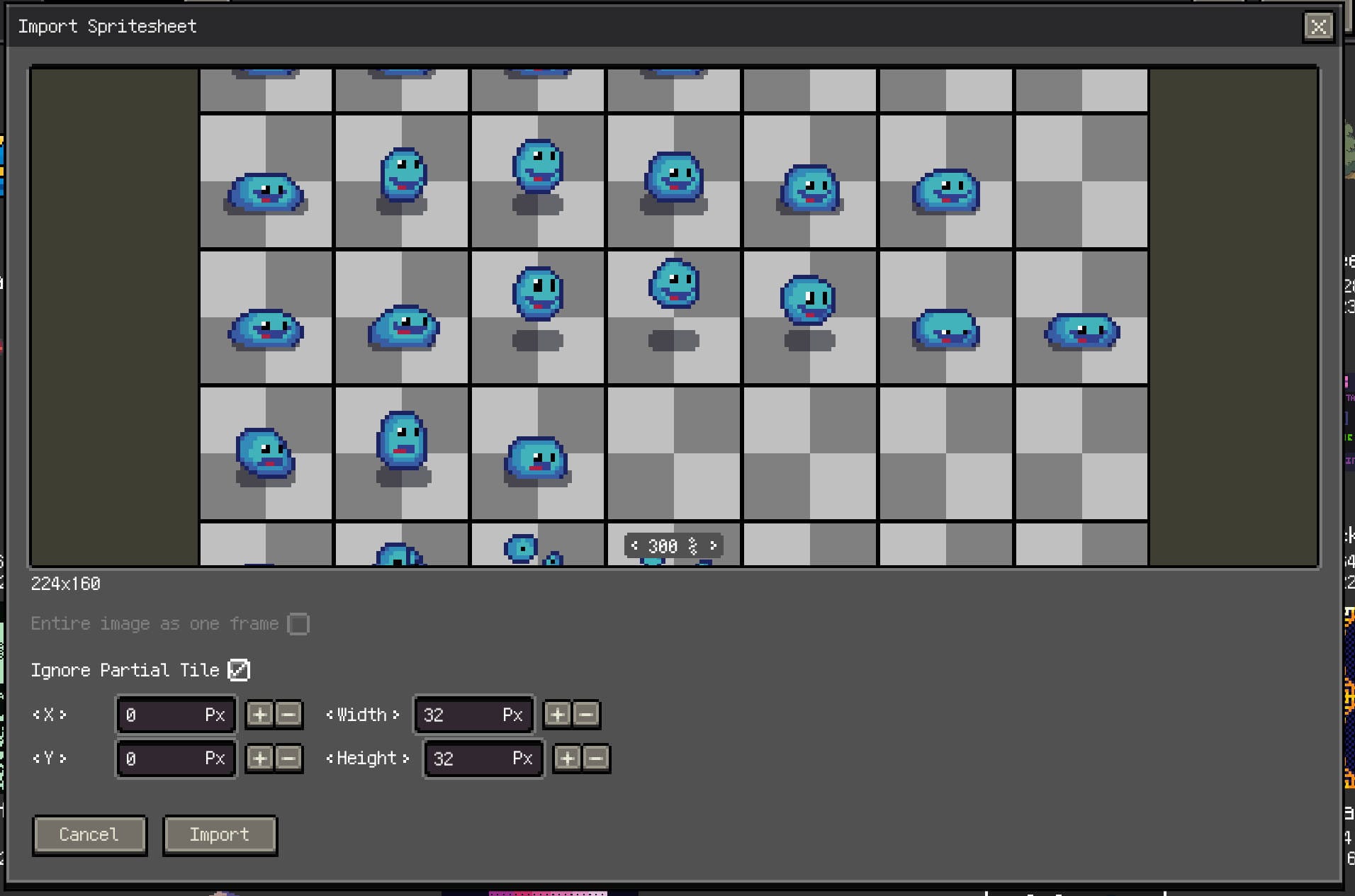Increase tile Width with plus stepper
This screenshot has width=1355, height=896.
pyautogui.click(x=557, y=715)
